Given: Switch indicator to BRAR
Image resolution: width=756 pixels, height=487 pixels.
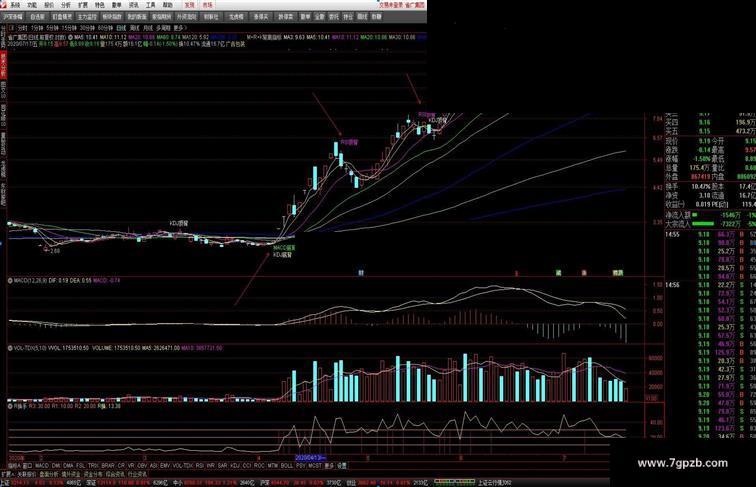Looking at the screenshot, I should click(108, 466).
